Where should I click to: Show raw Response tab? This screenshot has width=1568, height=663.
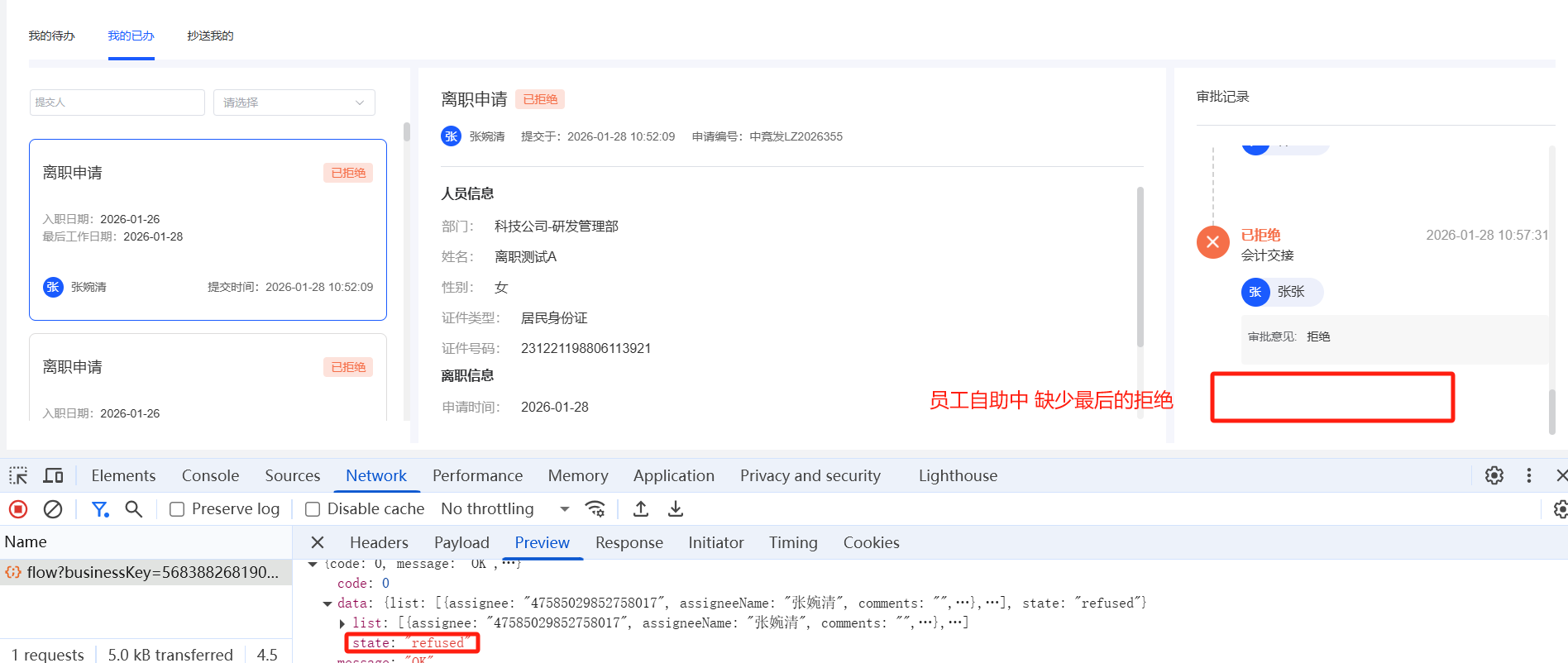[629, 542]
